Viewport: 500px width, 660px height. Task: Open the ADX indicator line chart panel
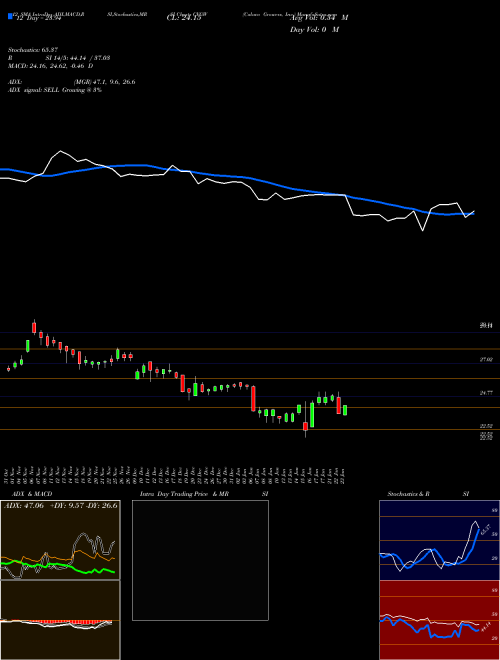pos(60,540)
